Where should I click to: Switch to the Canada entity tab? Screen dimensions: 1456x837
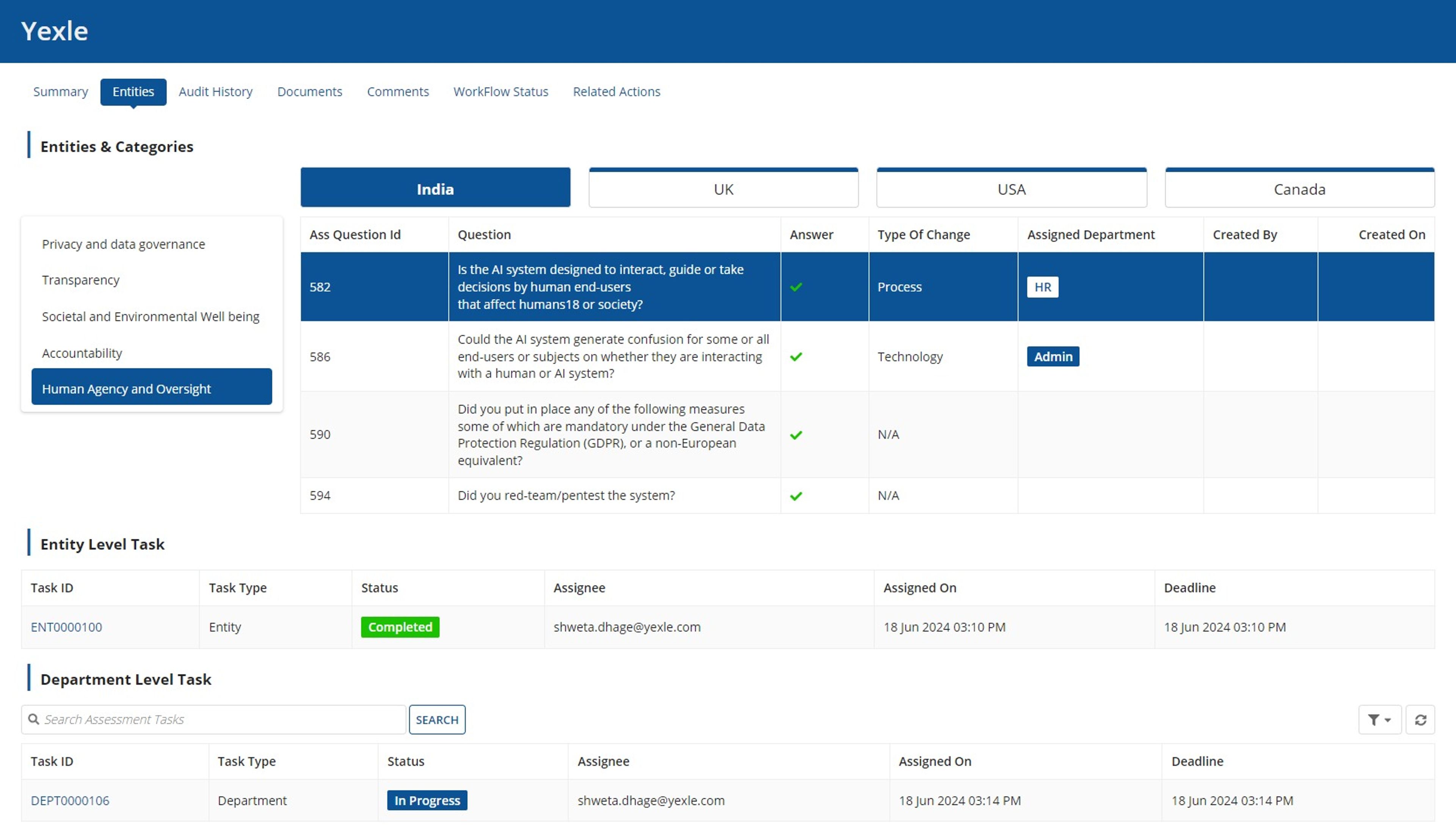pyautogui.click(x=1300, y=188)
